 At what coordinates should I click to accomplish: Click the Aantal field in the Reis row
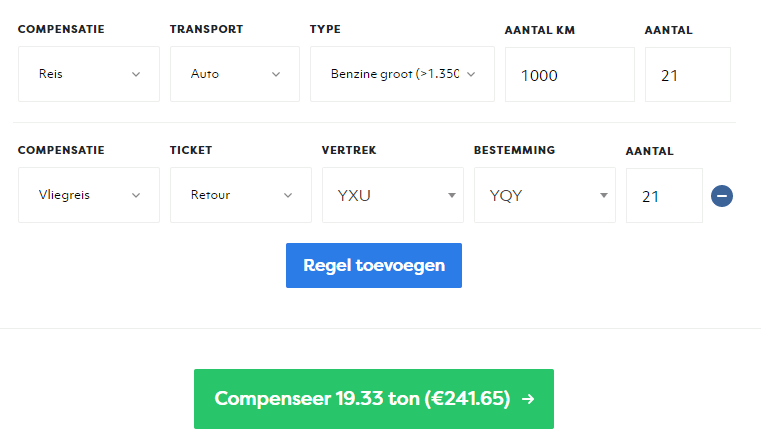tap(687, 75)
